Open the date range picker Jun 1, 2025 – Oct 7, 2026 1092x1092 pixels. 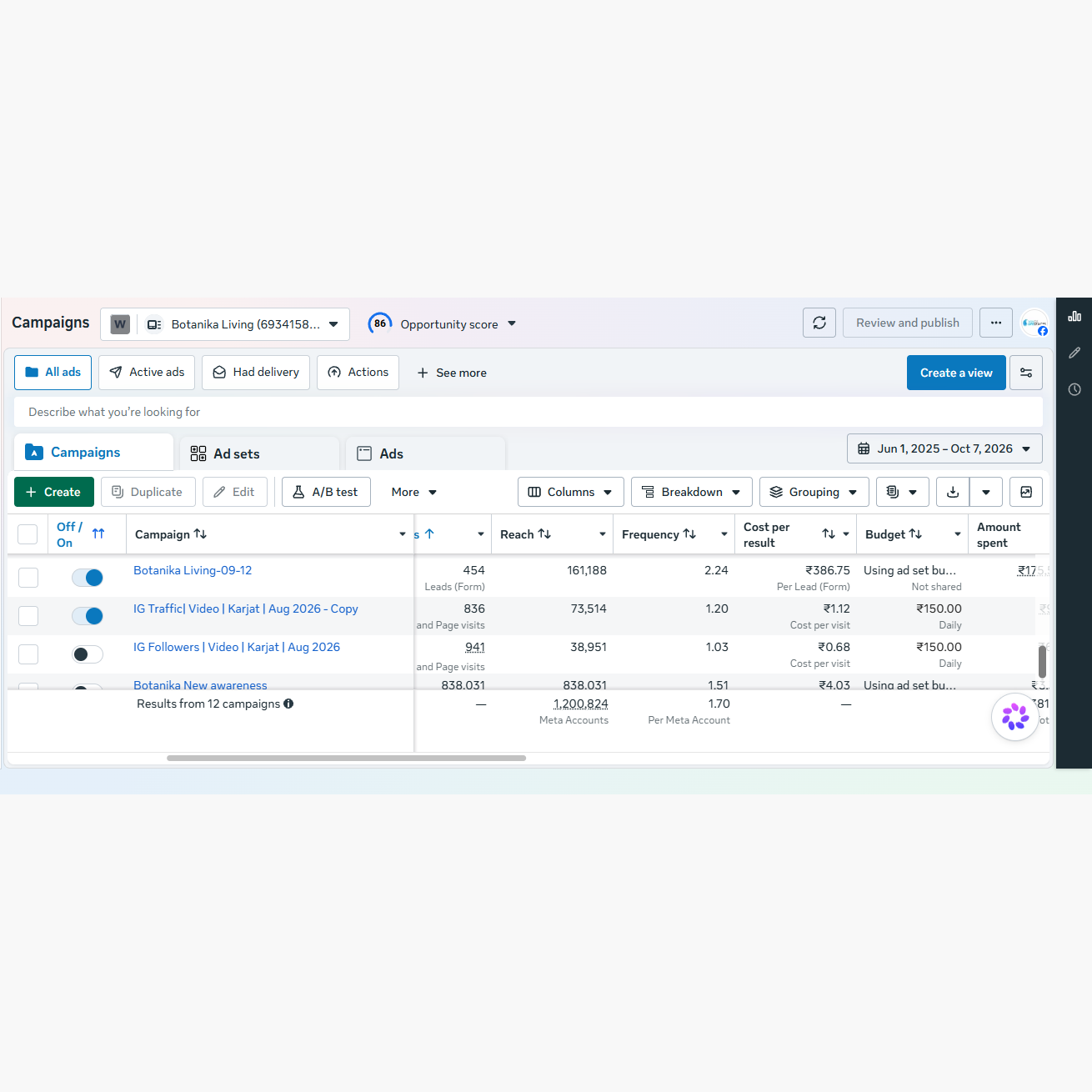[944, 448]
